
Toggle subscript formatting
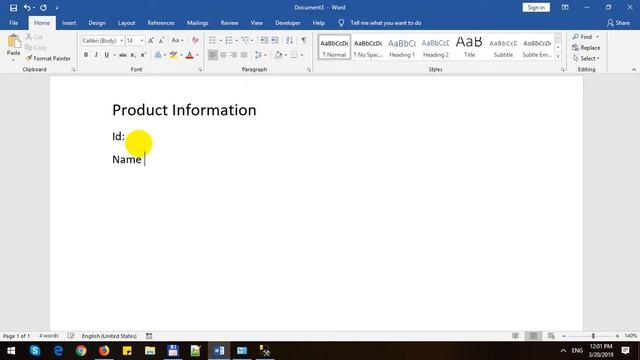click(x=133, y=55)
